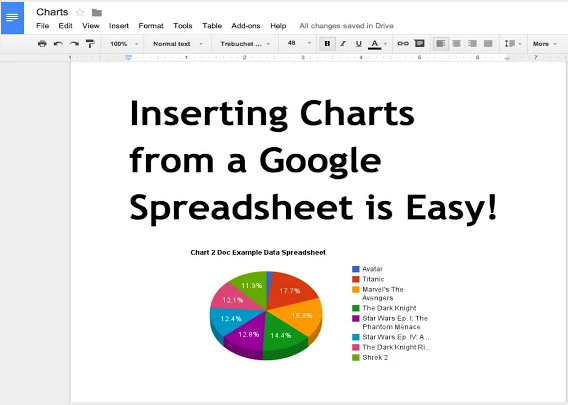Star the Charts document

[x=80, y=13]
